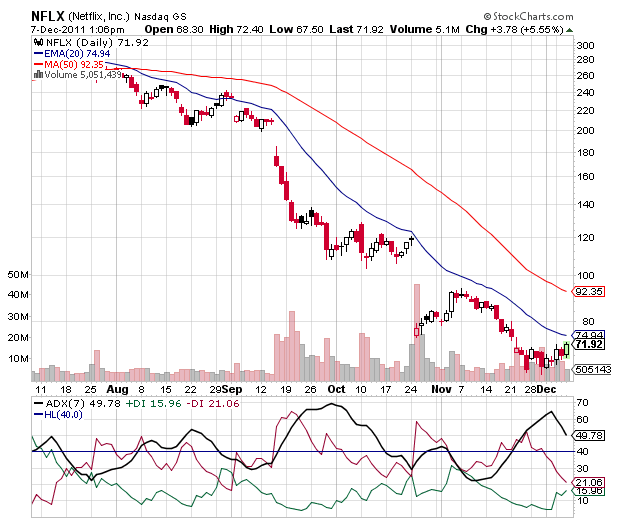This screenshot has height=518, width=618.
Task: Click the Chg +3.78 (+5.55%) value
Action: click(515, 30)
